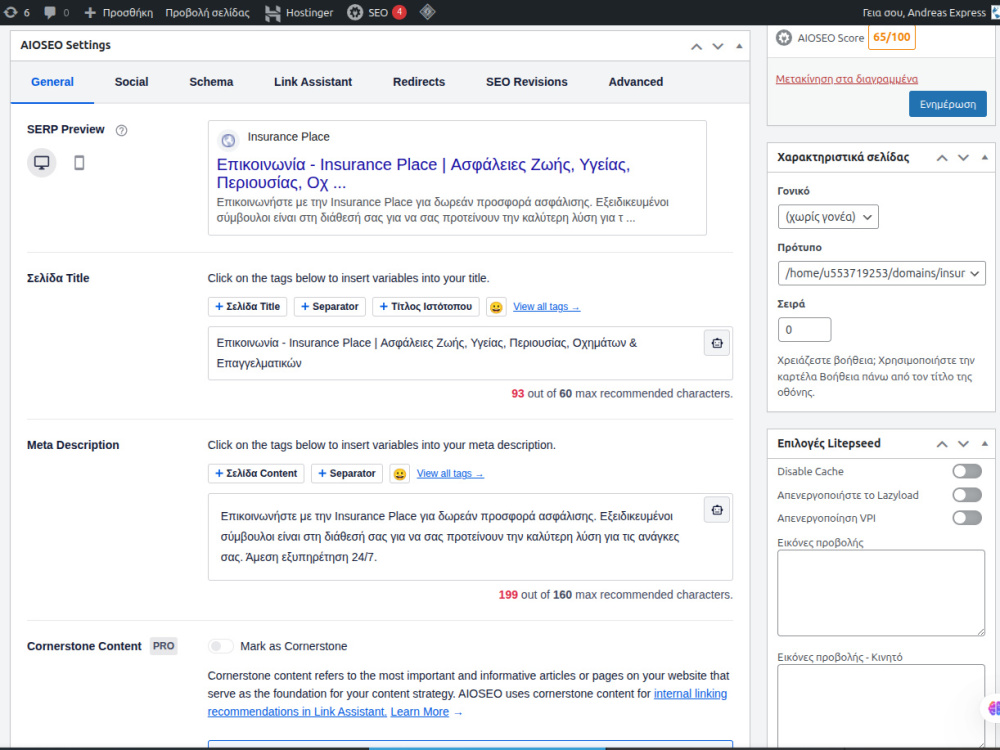Insert Separator tag into page title

pyautogui.click(x=330, y=307)
